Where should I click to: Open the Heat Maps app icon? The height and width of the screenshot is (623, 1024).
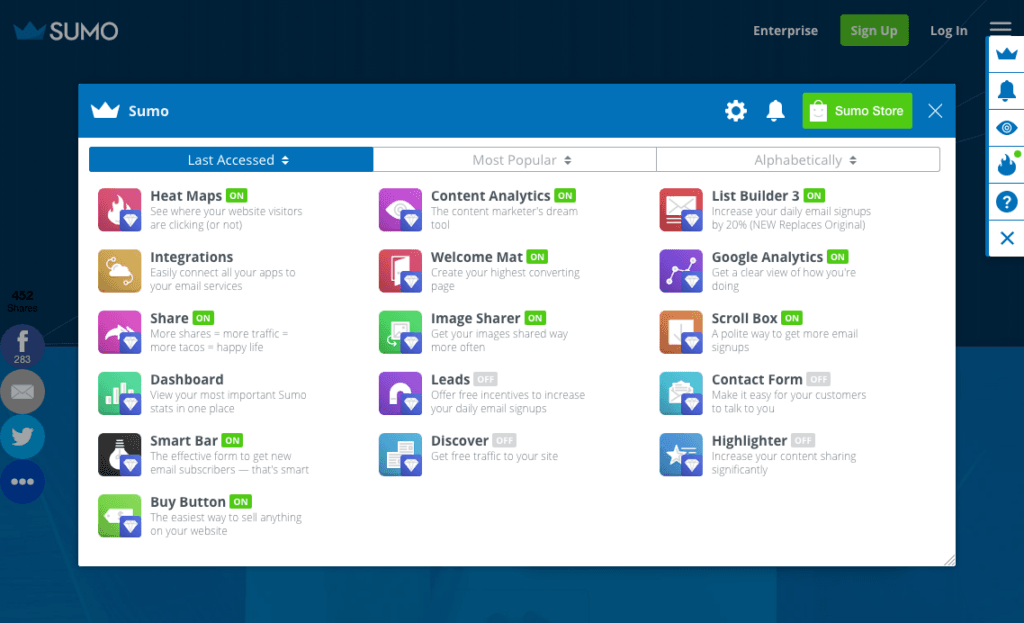coord(120,210)
